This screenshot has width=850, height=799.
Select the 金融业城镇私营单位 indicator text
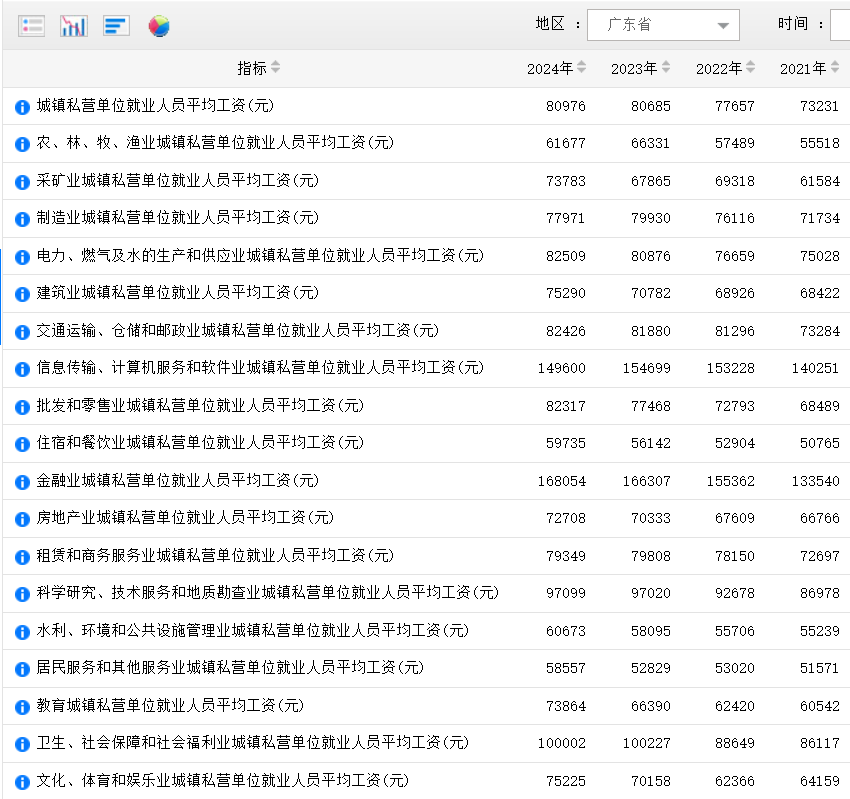tap(177, 480)
